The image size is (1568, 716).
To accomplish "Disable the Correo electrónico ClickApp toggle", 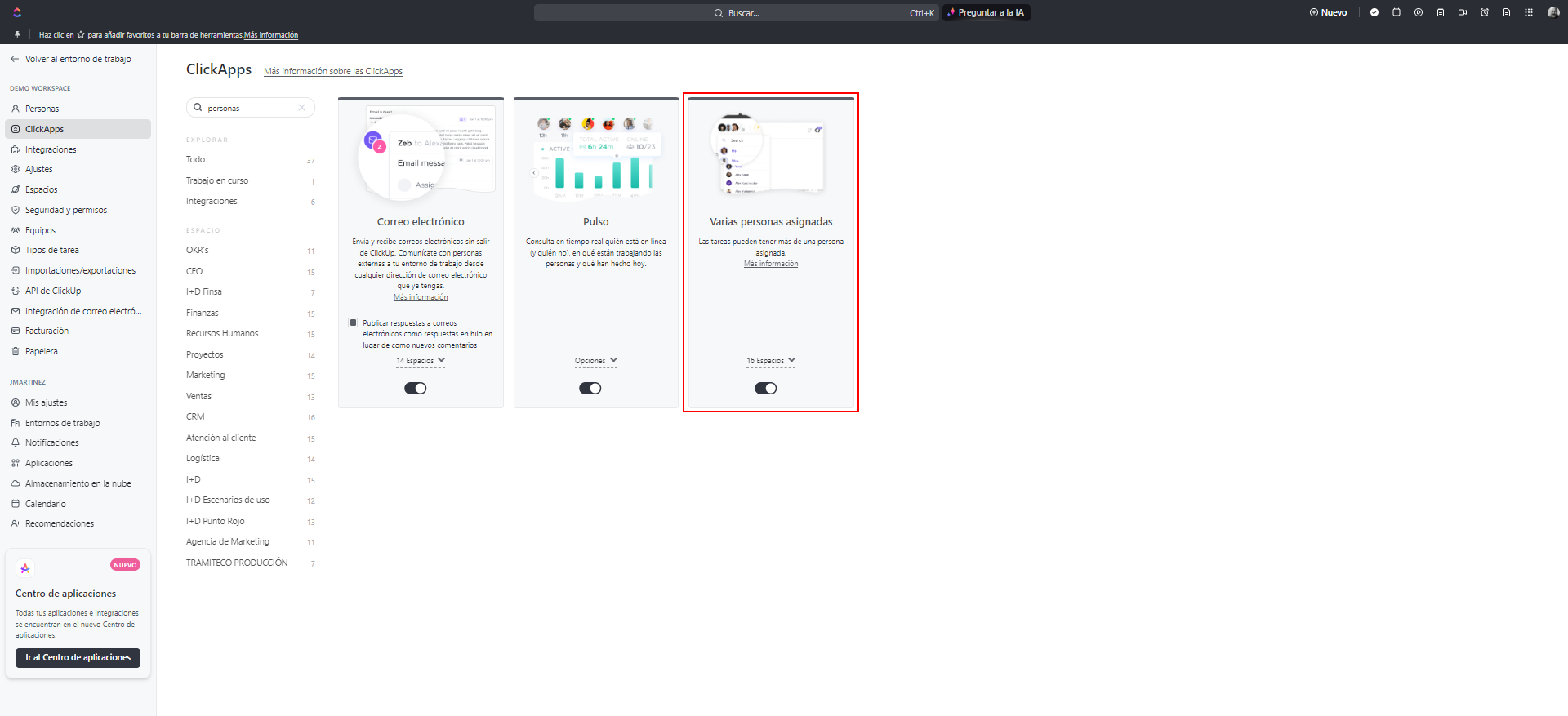I will (x=416, y=389).
